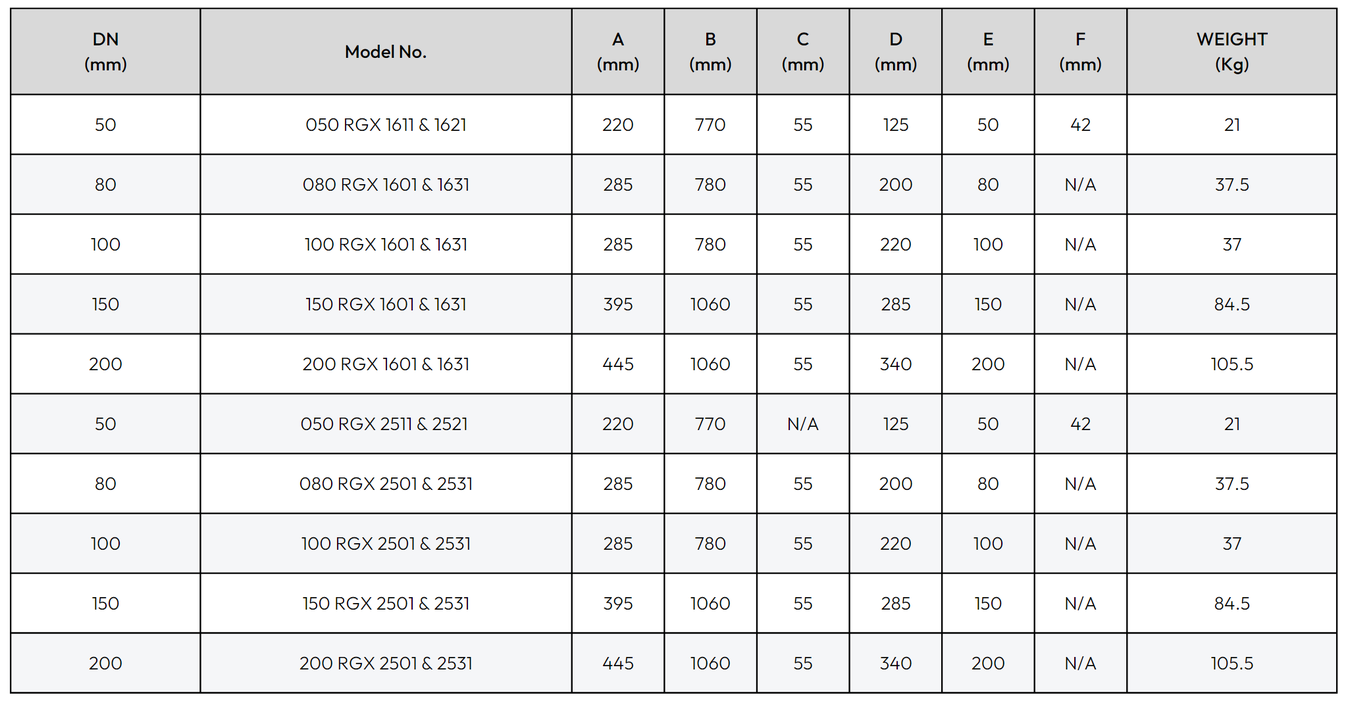Select the WEIGHT (Kg) column header
Viewport: 1350px width, 703px height.
(1232, 52)
